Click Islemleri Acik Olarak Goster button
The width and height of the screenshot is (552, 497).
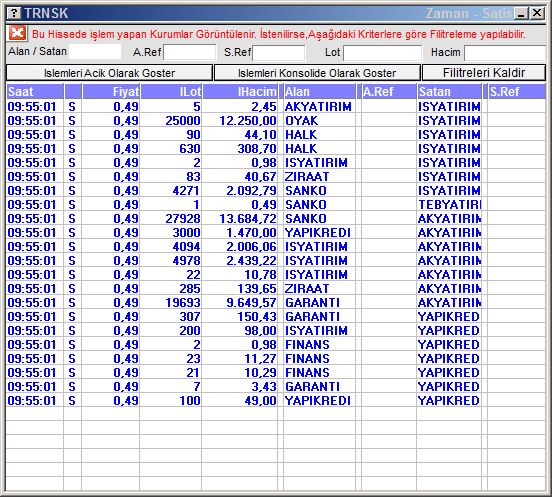click(x=109, y=73)
